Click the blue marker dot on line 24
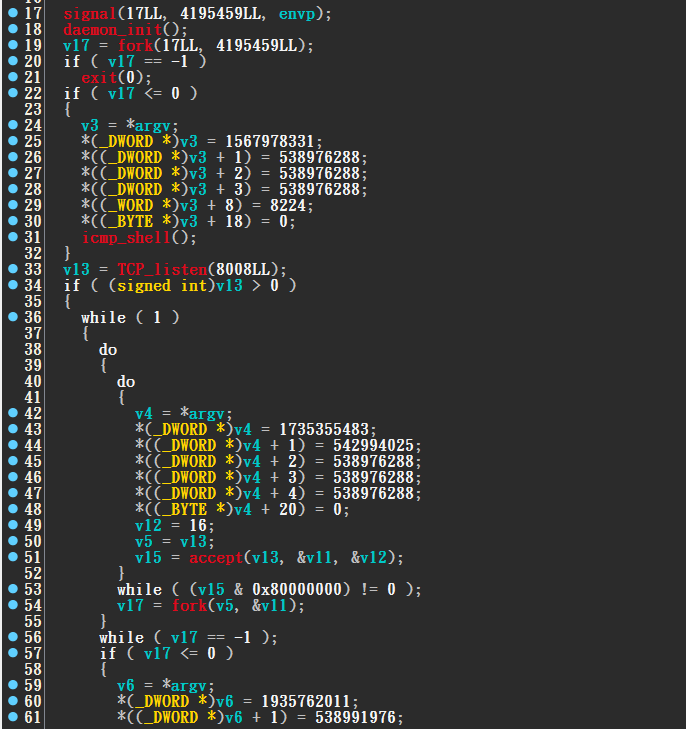This screenshot has height=729, width=686. coord(13,125)
